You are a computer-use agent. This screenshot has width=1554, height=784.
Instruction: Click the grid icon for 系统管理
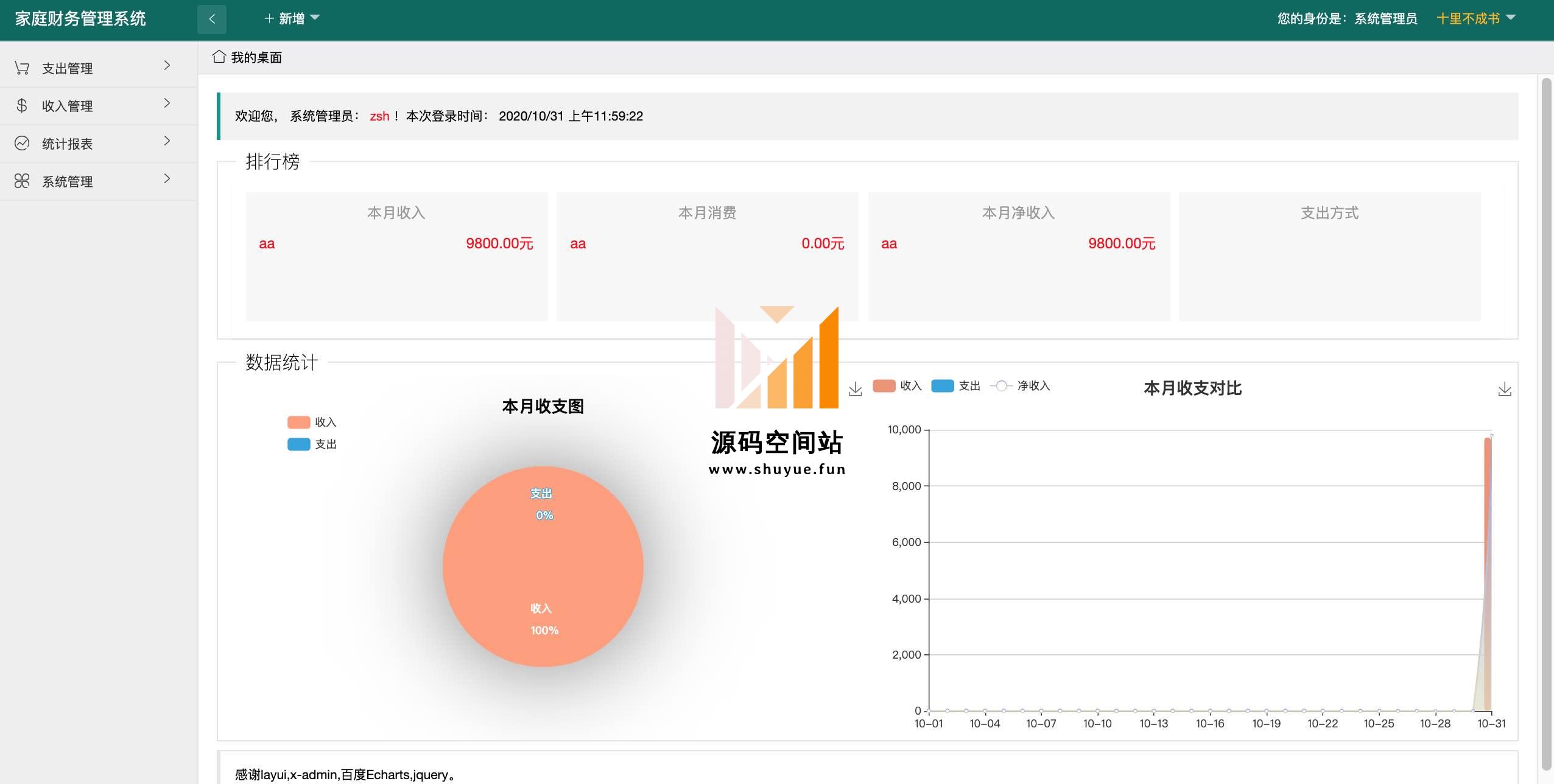click(x=22, y=181)
